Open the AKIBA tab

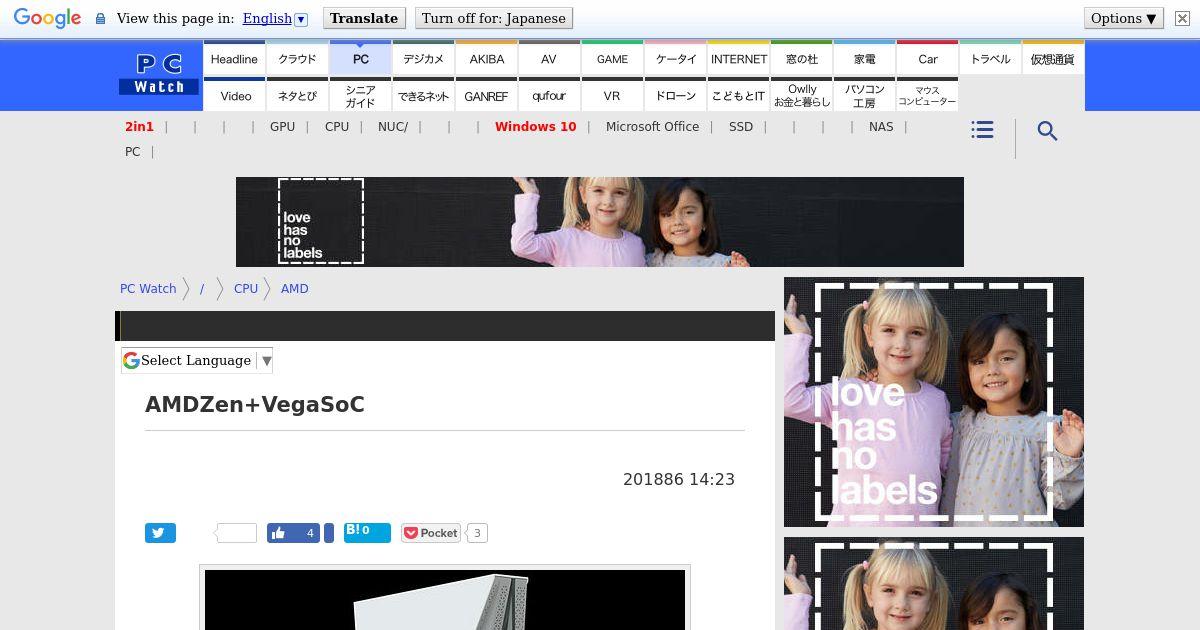487,59
